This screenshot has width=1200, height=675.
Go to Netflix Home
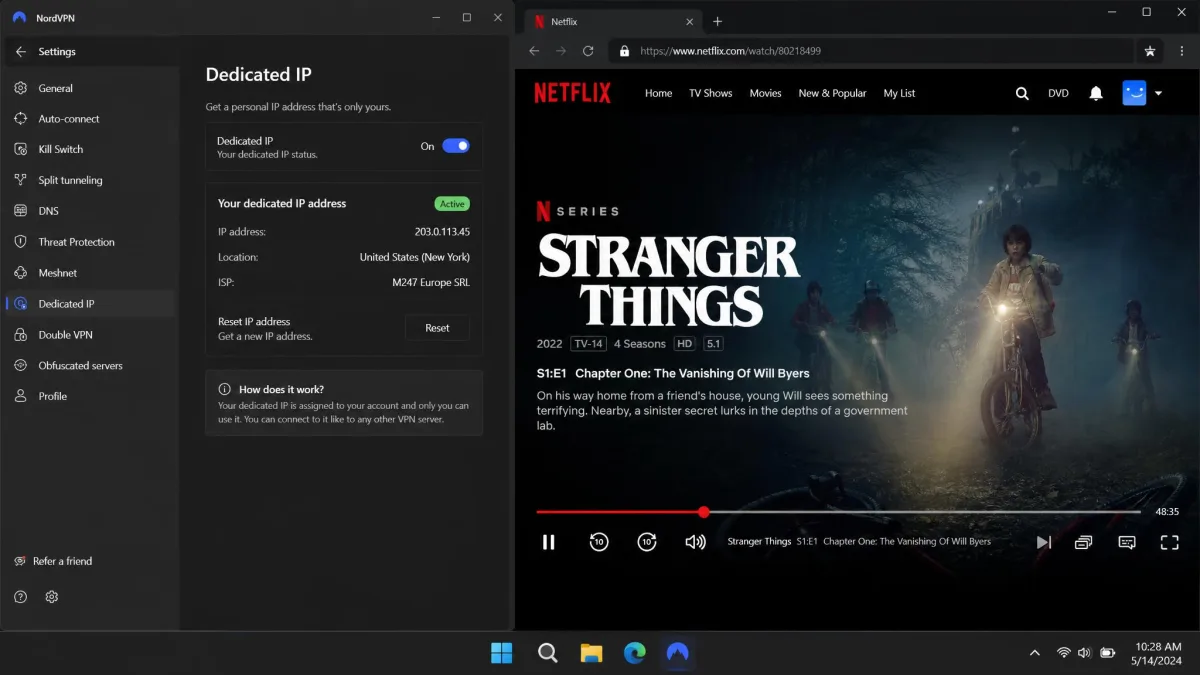tap(658, 93)
